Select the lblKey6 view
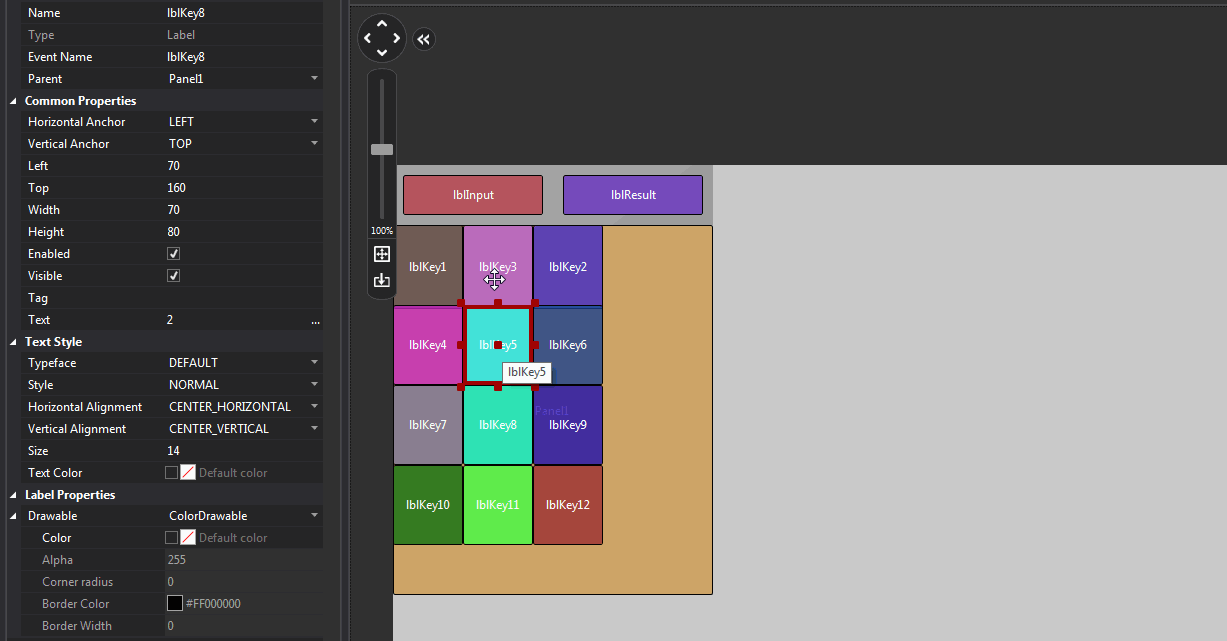This screenshot has height=641, width=1227. pos(568,345)
